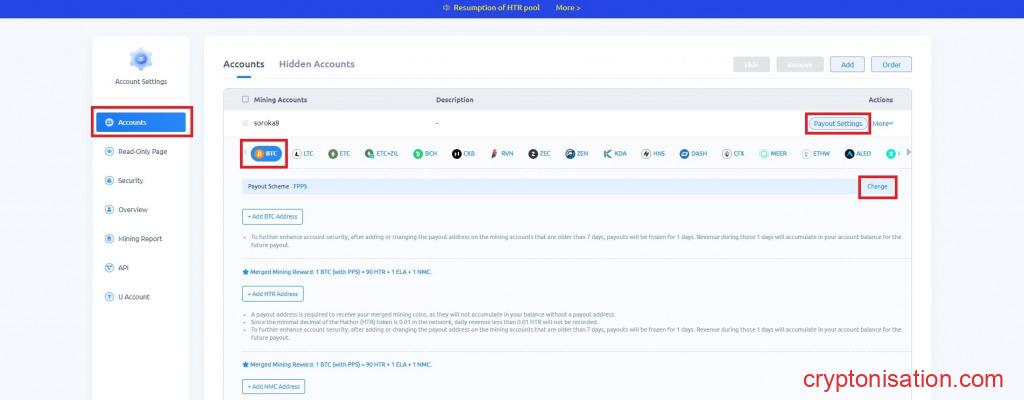This screenshot has height=400, width=1024.
Task: Click the Payout Settings button
Action: tap(837, 123)
